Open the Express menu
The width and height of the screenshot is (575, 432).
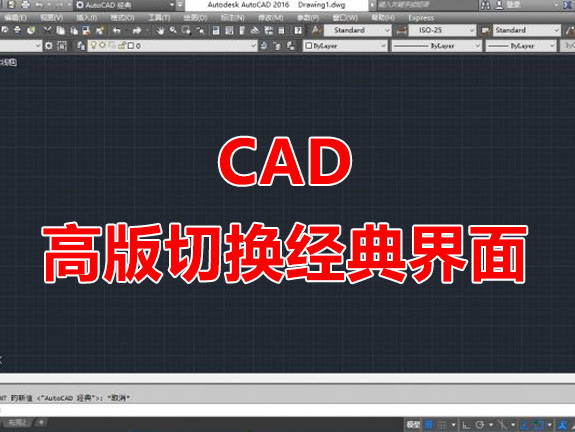pos(421,18)
